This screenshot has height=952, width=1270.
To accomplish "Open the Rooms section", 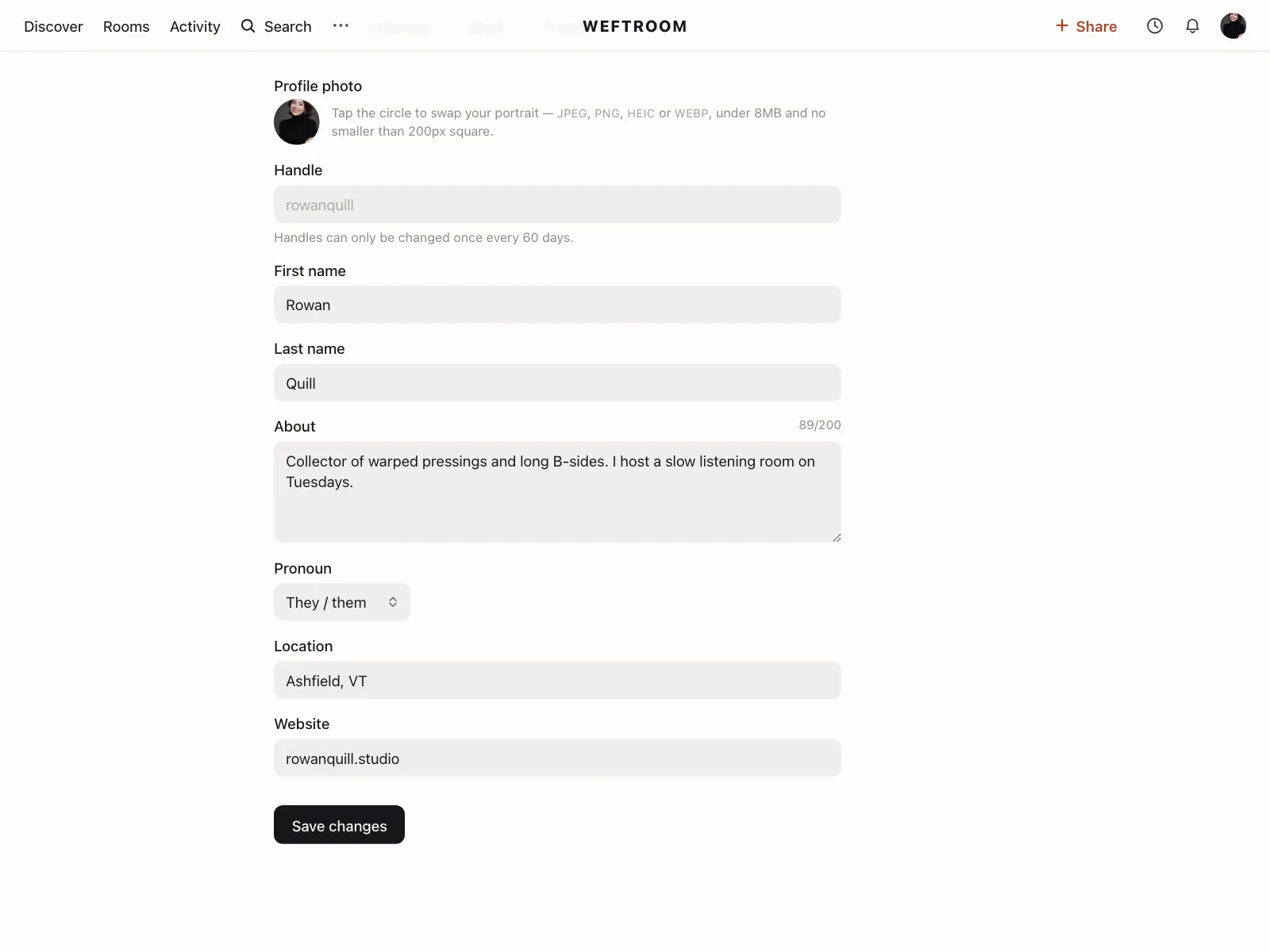I will (126, 26).
